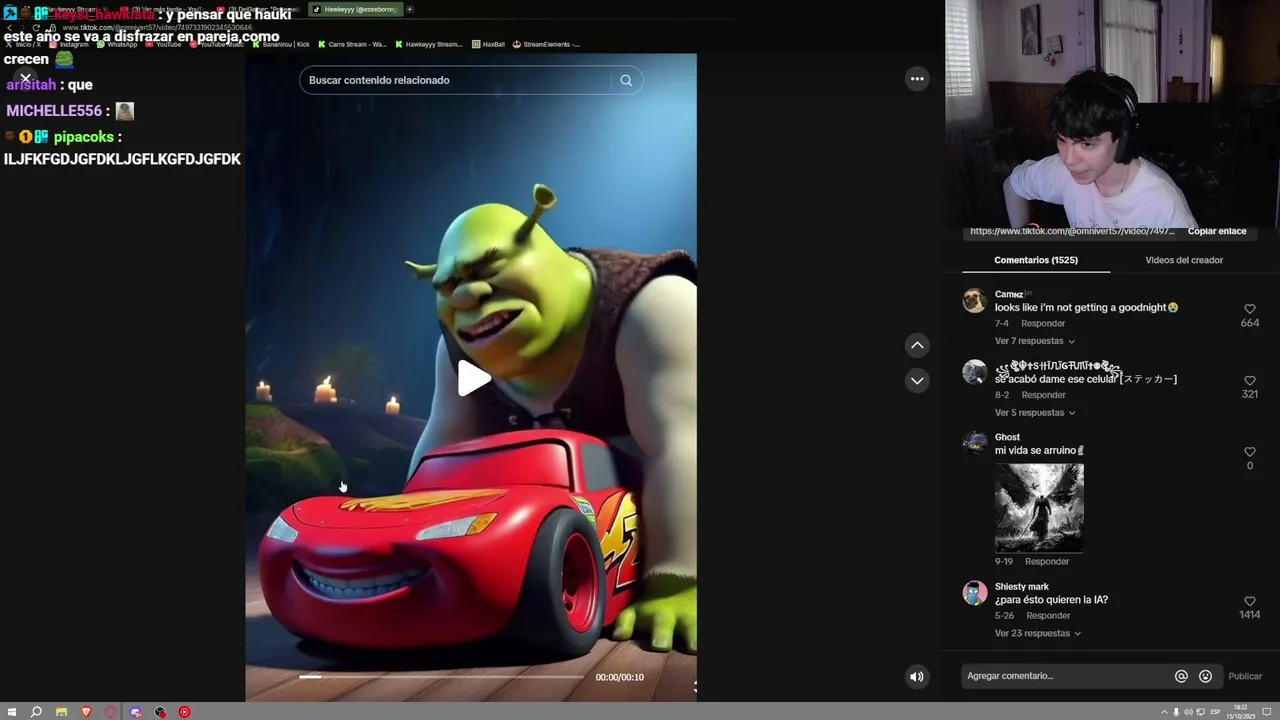Screen dimensions: 1280x720
Task: Open YouTube Music taskbar icon
Action: pos(184,712)
